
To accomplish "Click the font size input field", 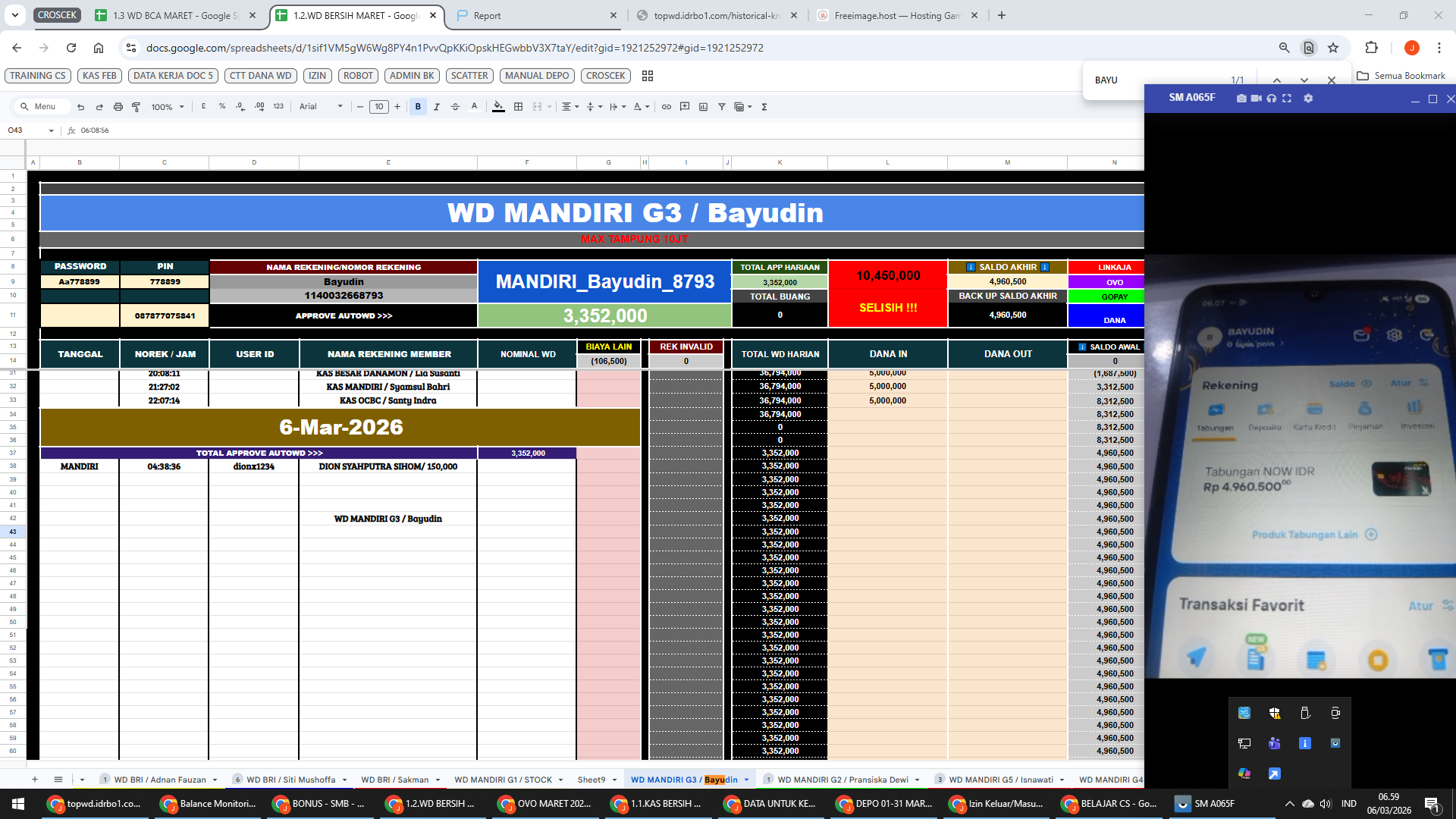I will point(378,107).
